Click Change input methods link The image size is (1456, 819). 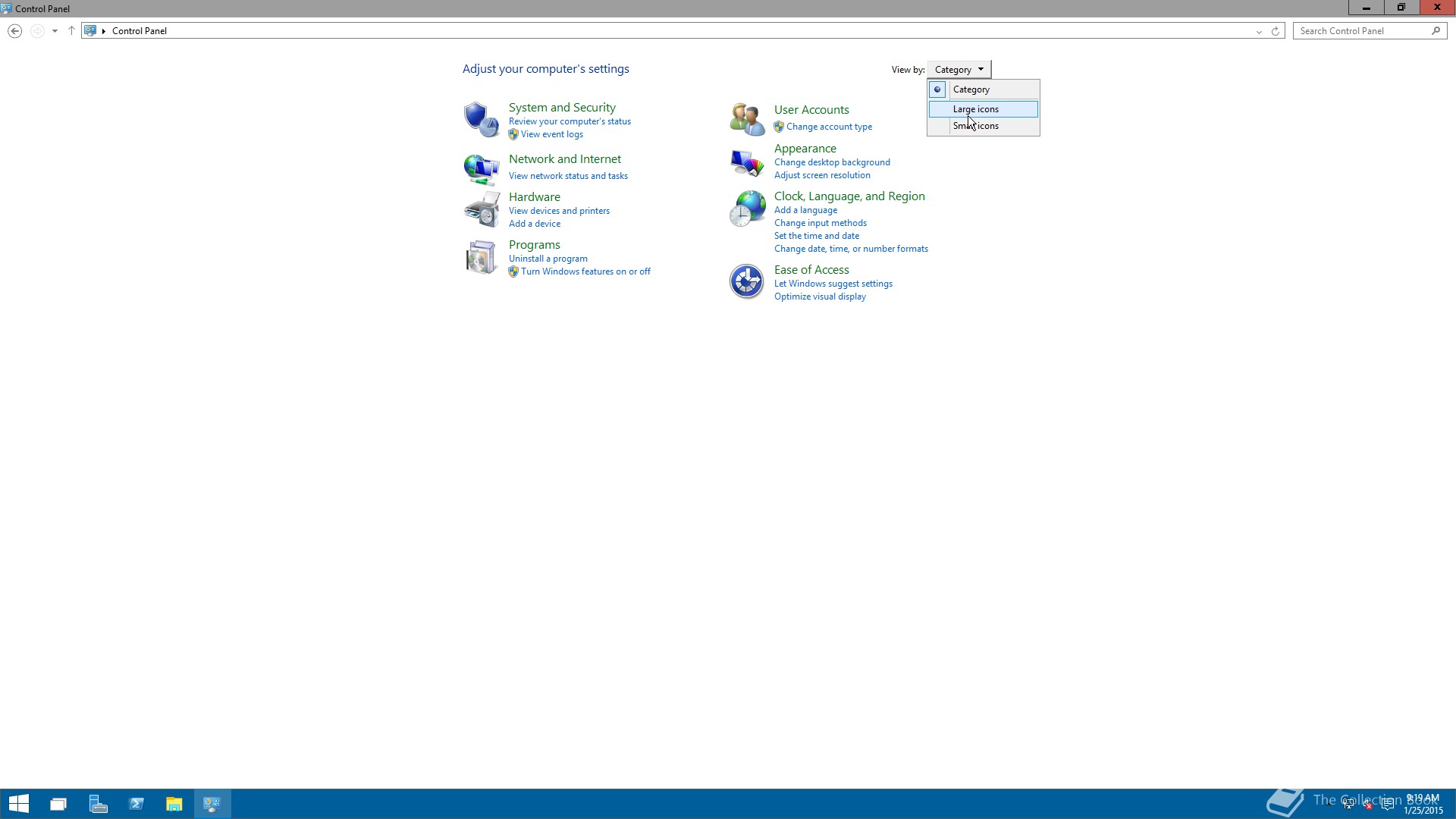coord(821,223)
